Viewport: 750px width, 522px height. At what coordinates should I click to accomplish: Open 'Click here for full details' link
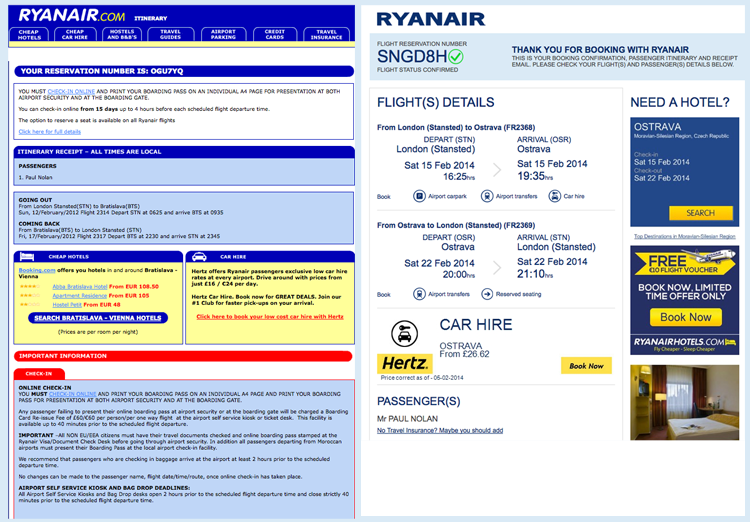[50, 132]
